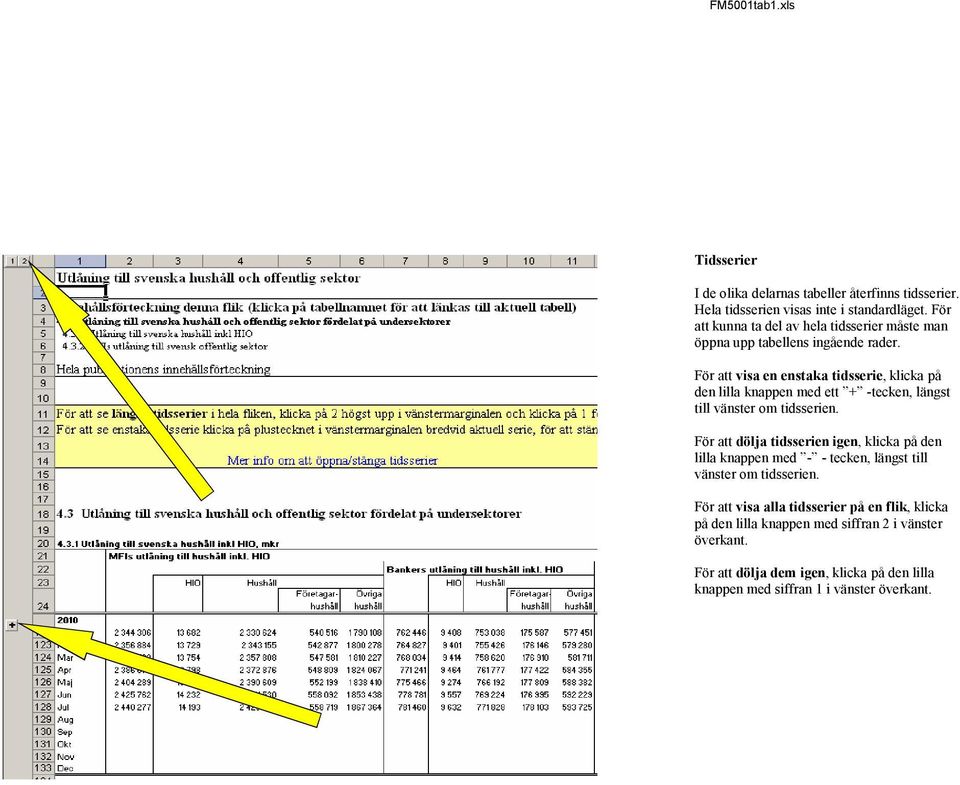Open the 'Mer info om att öppna/stänga tidsserier' link

(332, 460)
